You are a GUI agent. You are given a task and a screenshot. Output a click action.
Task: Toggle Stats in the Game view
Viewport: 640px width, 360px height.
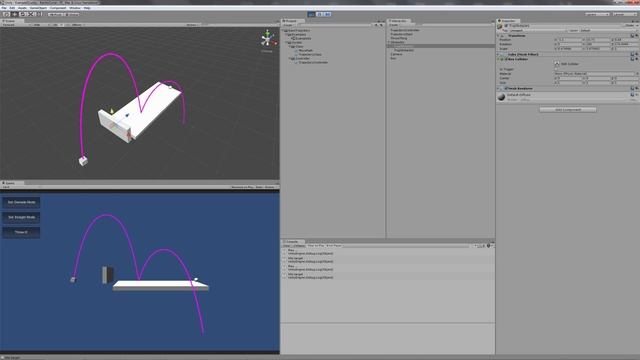[259, 187]
